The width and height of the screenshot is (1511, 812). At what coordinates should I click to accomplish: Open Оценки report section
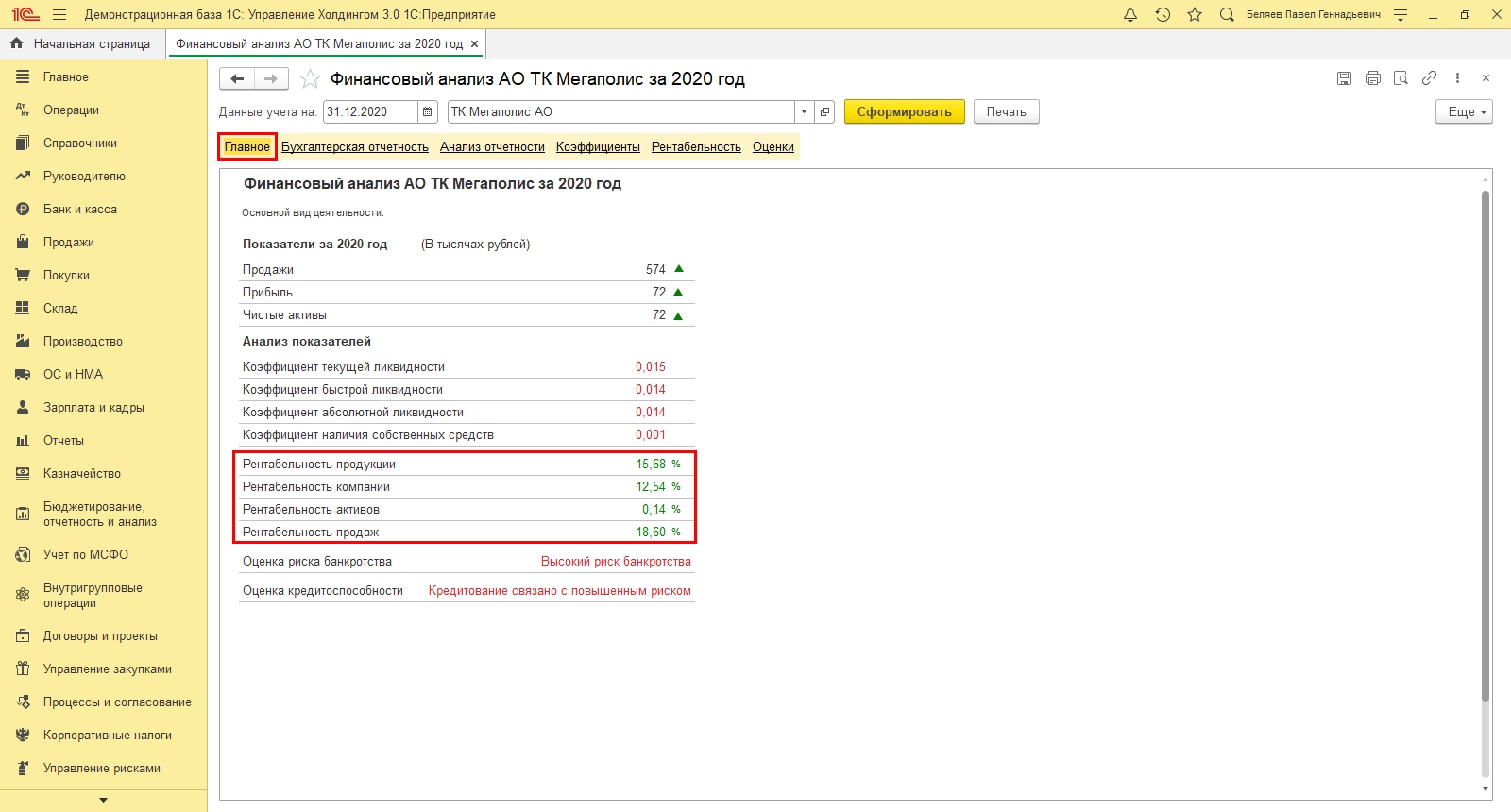tap(773, 147)
